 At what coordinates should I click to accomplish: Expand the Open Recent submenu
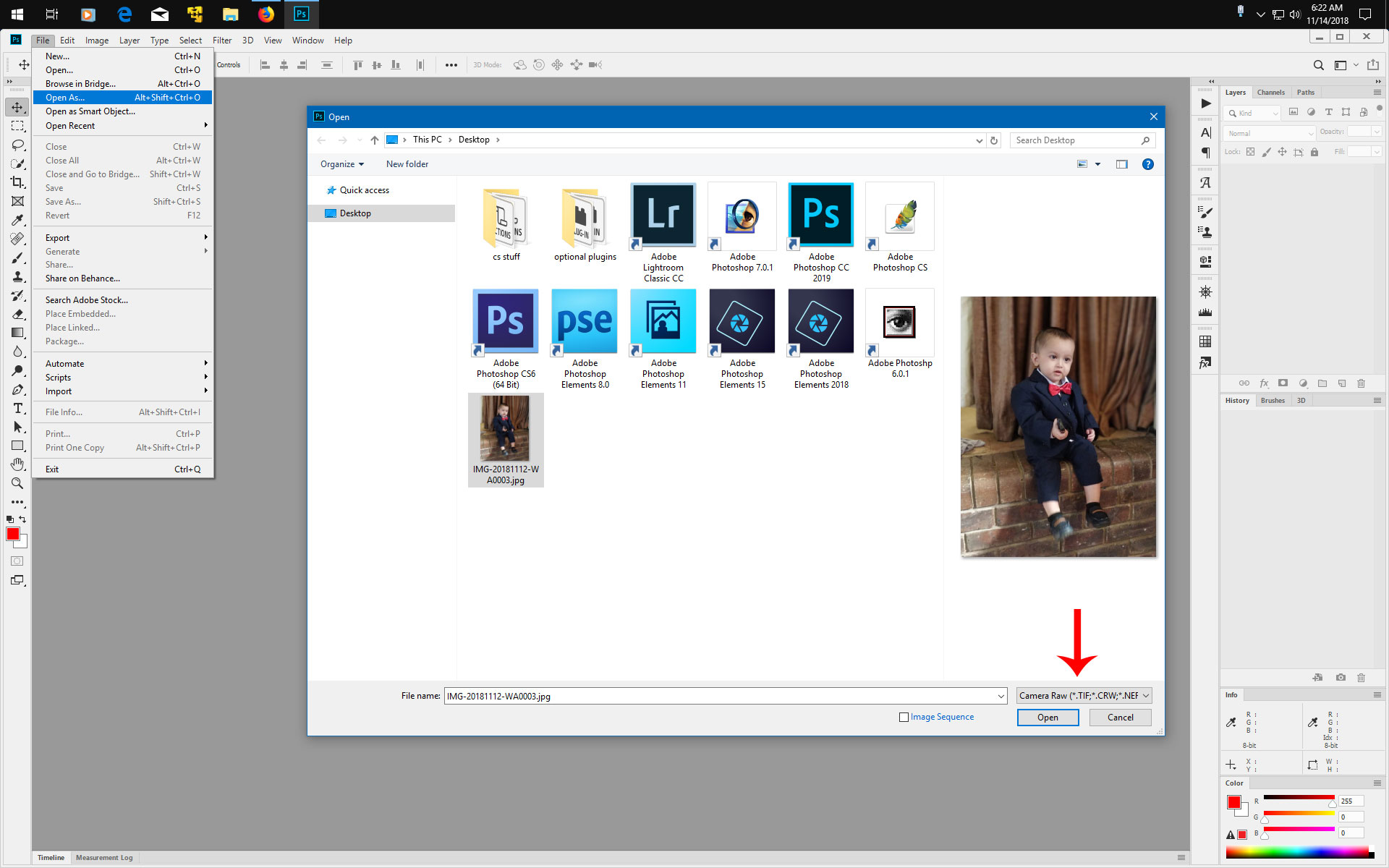click(123, 126)
